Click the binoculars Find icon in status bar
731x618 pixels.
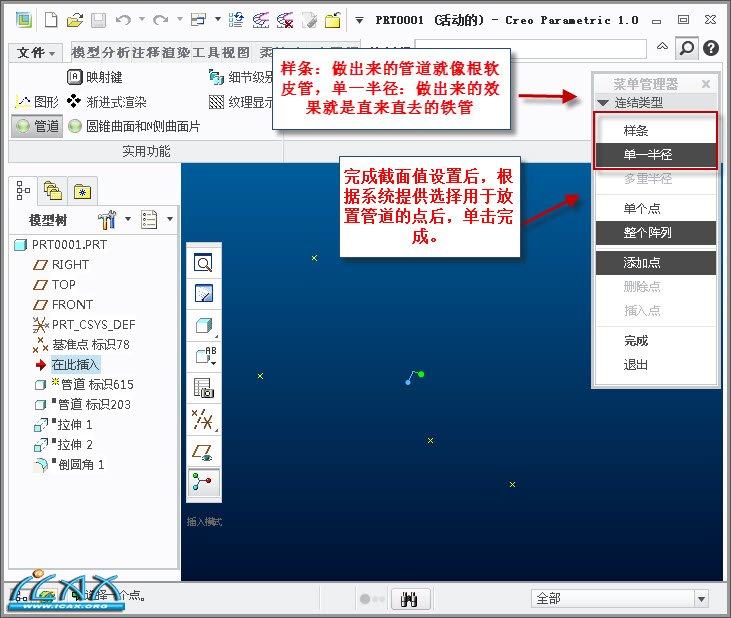click(408, 599)
